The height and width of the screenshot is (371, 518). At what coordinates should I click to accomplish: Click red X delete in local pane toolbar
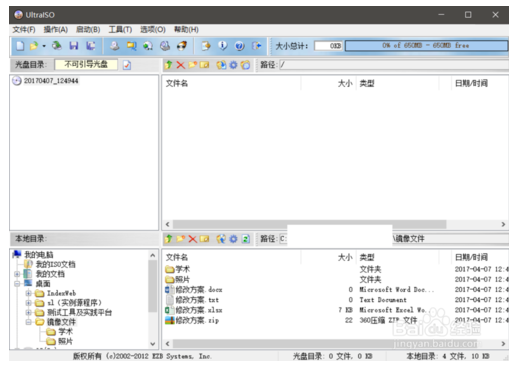192,239
